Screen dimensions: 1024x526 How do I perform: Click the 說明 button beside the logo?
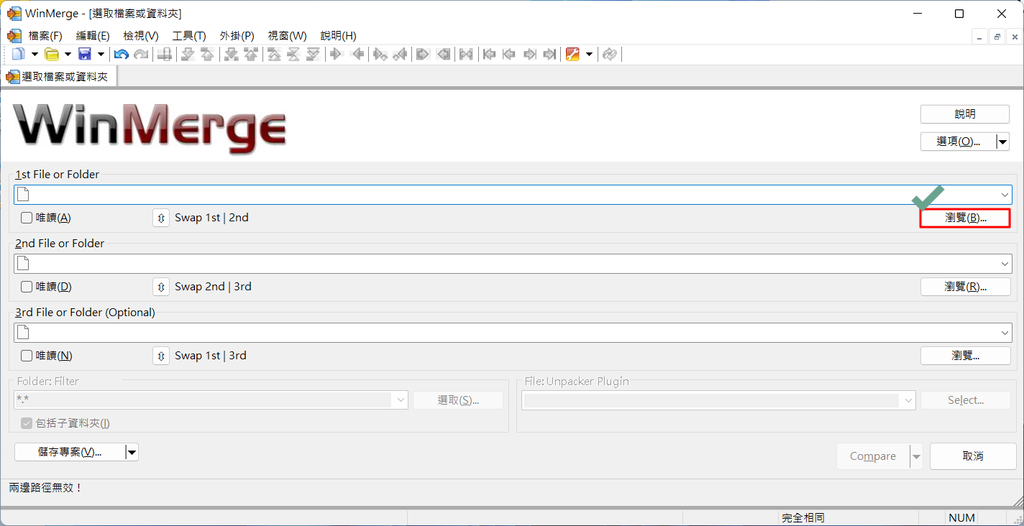[x=965, y=114]
